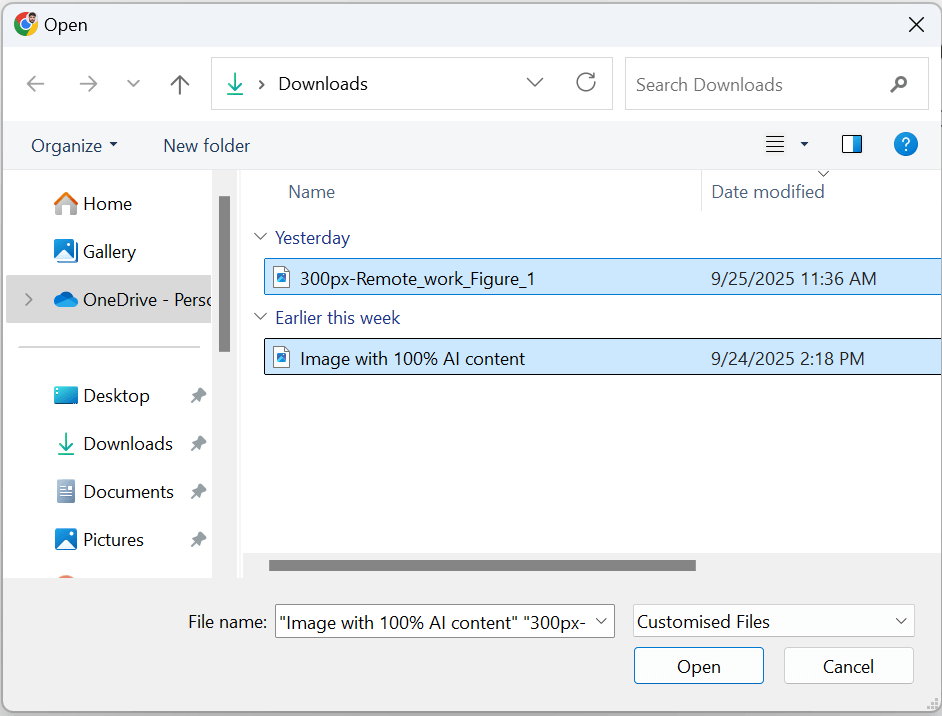Expand the OneDrive tree node
The height and width of the screenshot is (716, 942).
tap(28, 299)
